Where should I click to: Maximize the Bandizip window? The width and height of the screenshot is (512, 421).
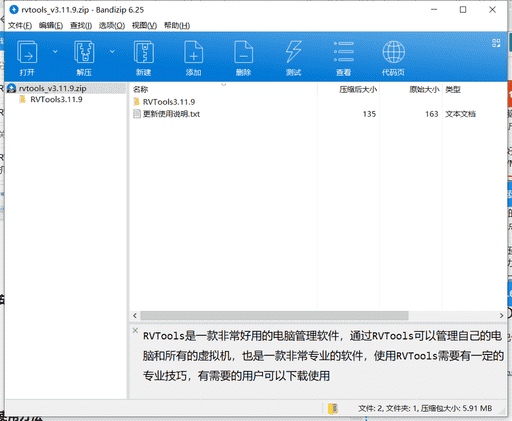(x=463, y=10)
